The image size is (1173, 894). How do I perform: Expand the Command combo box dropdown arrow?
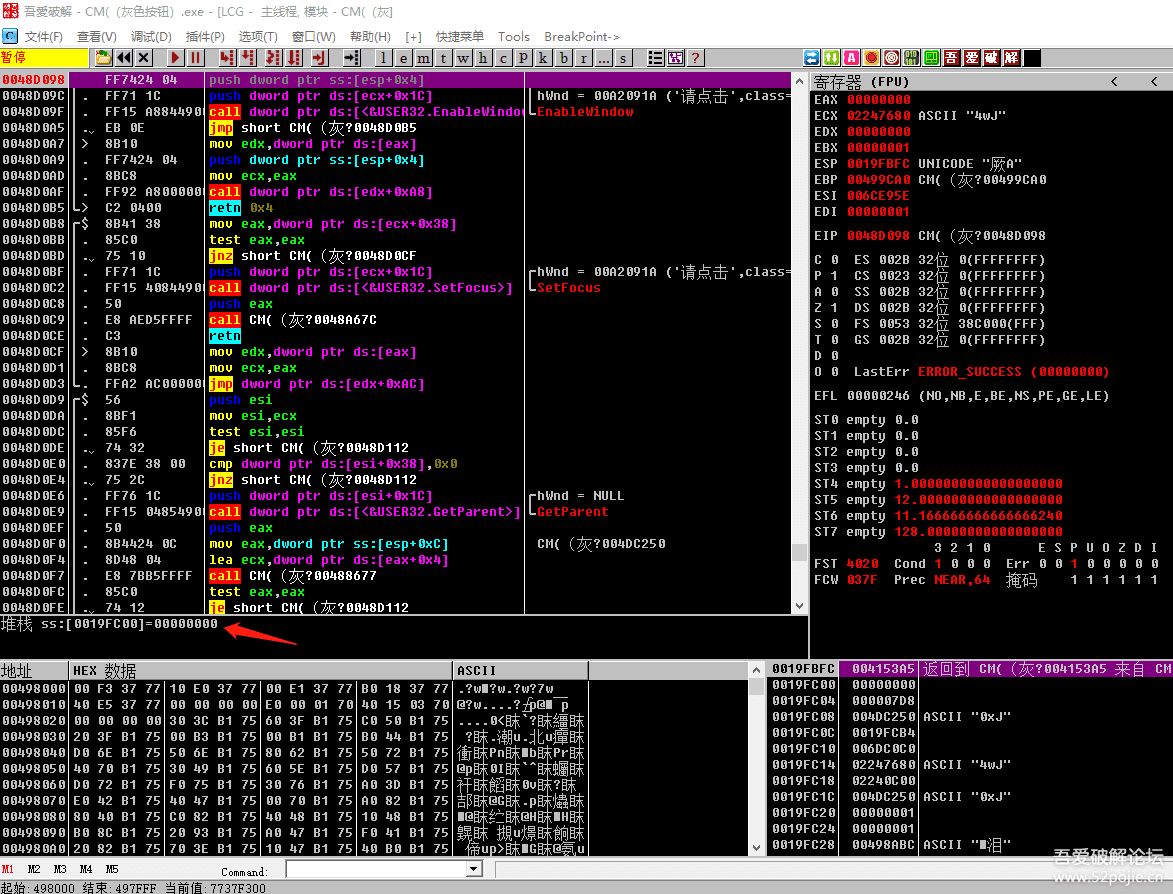coord(475,870)
